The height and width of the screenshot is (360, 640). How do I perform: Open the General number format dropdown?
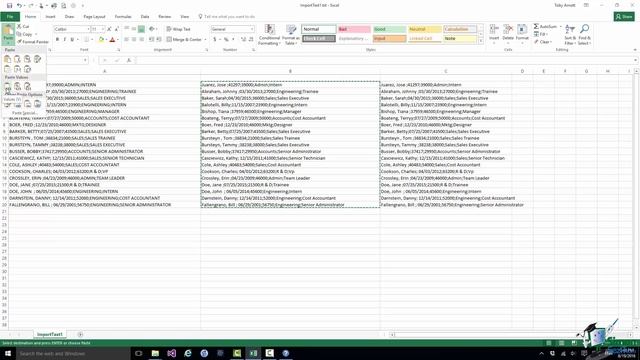[251, 29]
